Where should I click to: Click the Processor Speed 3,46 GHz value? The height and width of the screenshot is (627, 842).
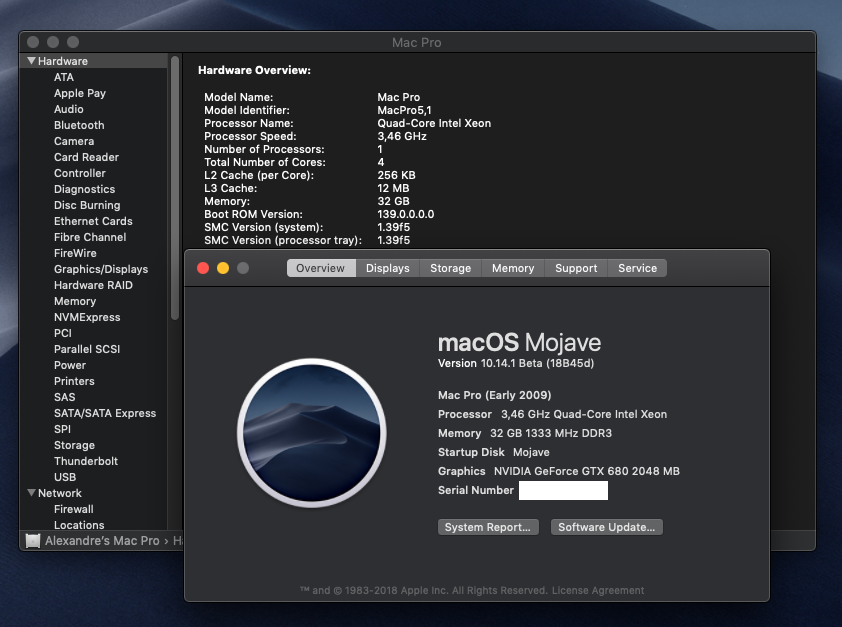[x=402, y=136]
